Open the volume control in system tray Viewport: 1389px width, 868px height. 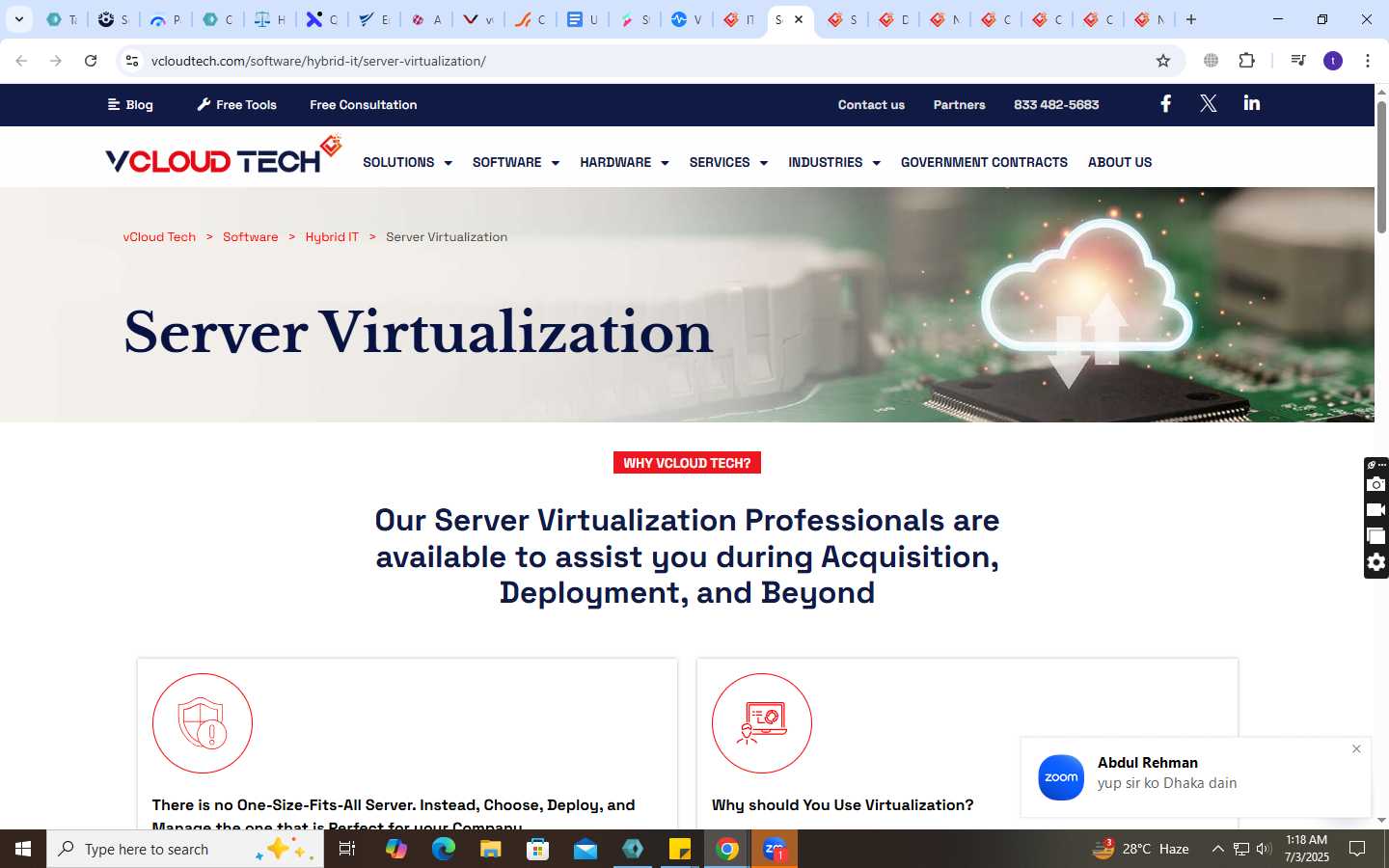[x=1264, y=849]
